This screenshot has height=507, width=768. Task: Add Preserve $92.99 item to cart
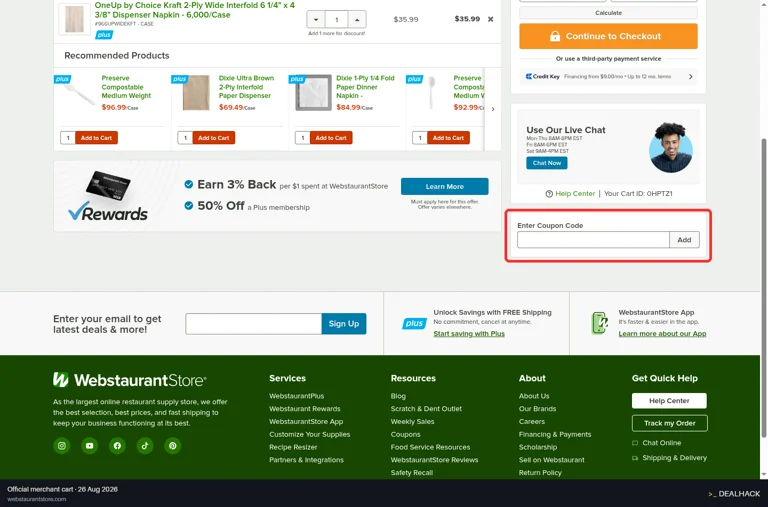click(448, 138)
